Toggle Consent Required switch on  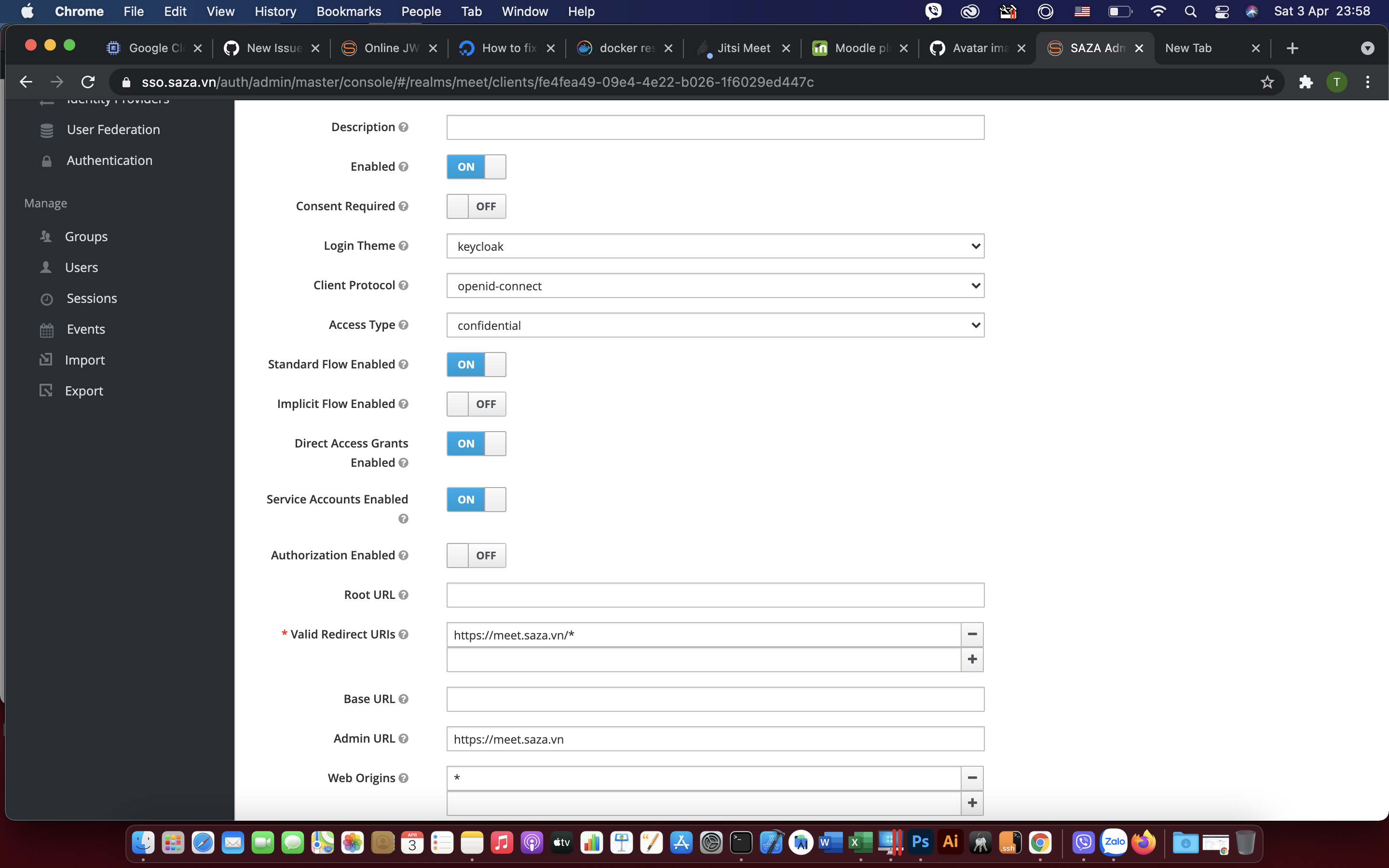(476, 207)
